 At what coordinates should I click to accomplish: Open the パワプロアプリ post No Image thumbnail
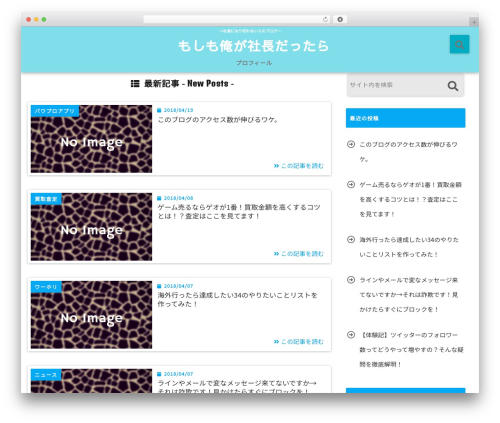pyautogui.click(x=91, y=139)
